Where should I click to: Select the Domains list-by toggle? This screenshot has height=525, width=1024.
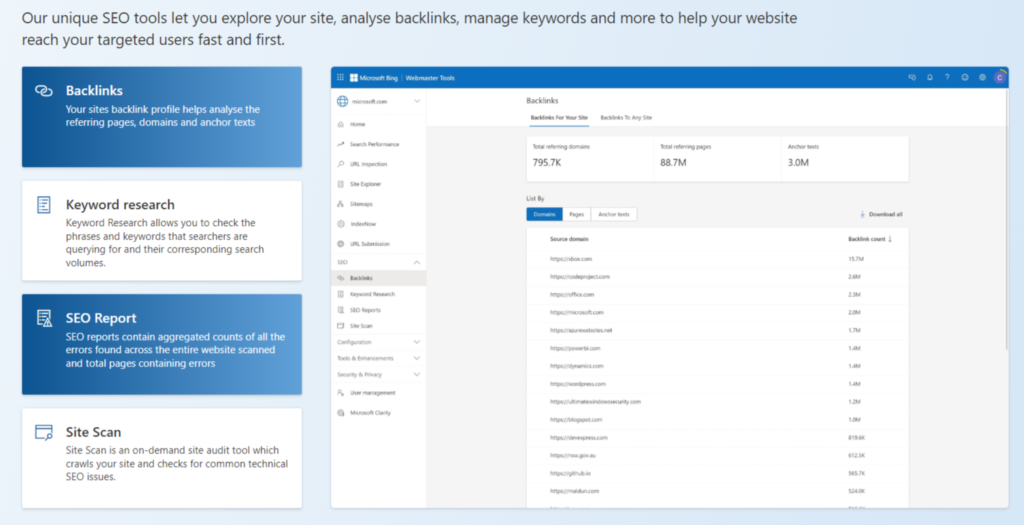tap(544, 214)
